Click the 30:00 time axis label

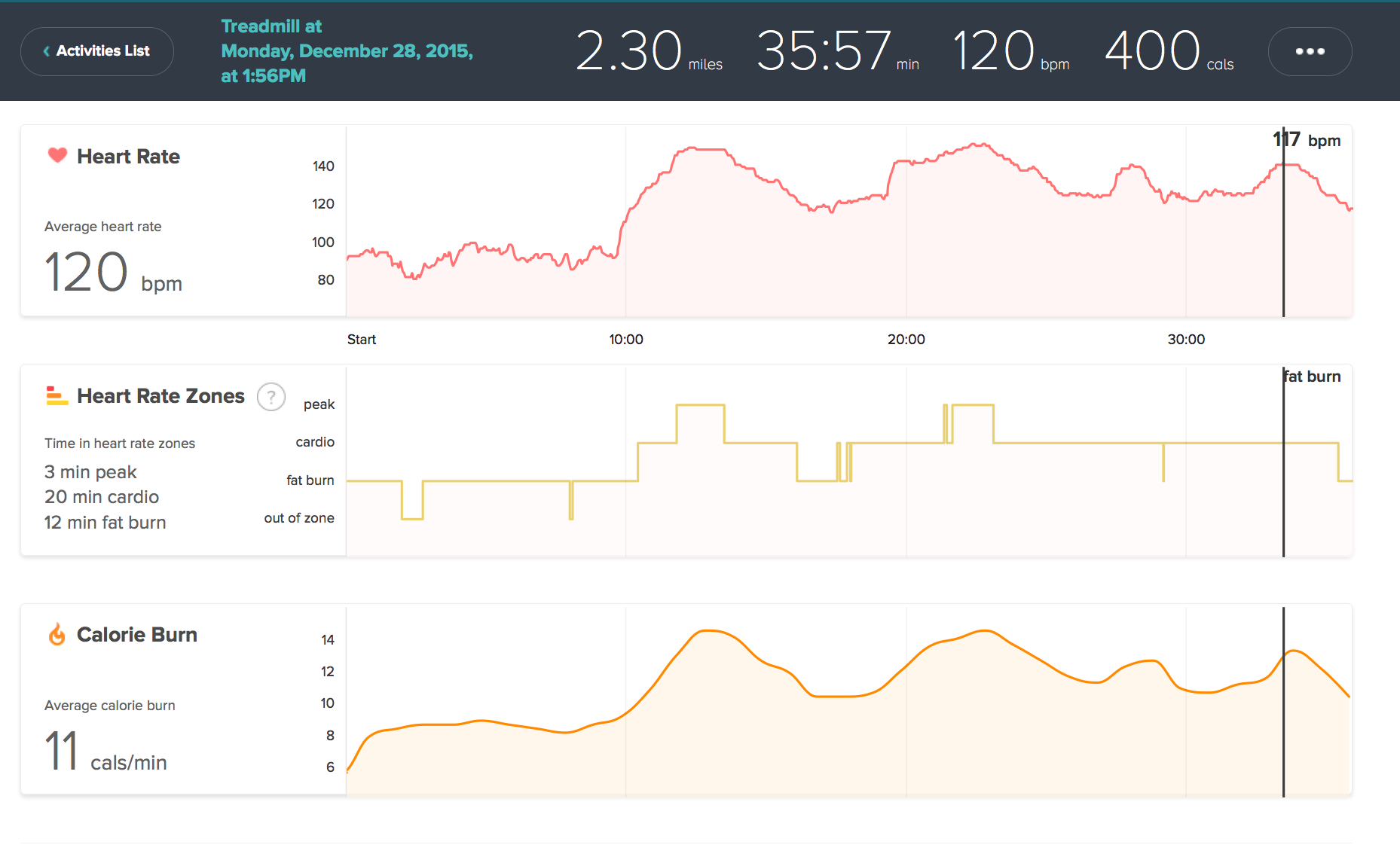pyautogui.click(x=1186, y=340)
